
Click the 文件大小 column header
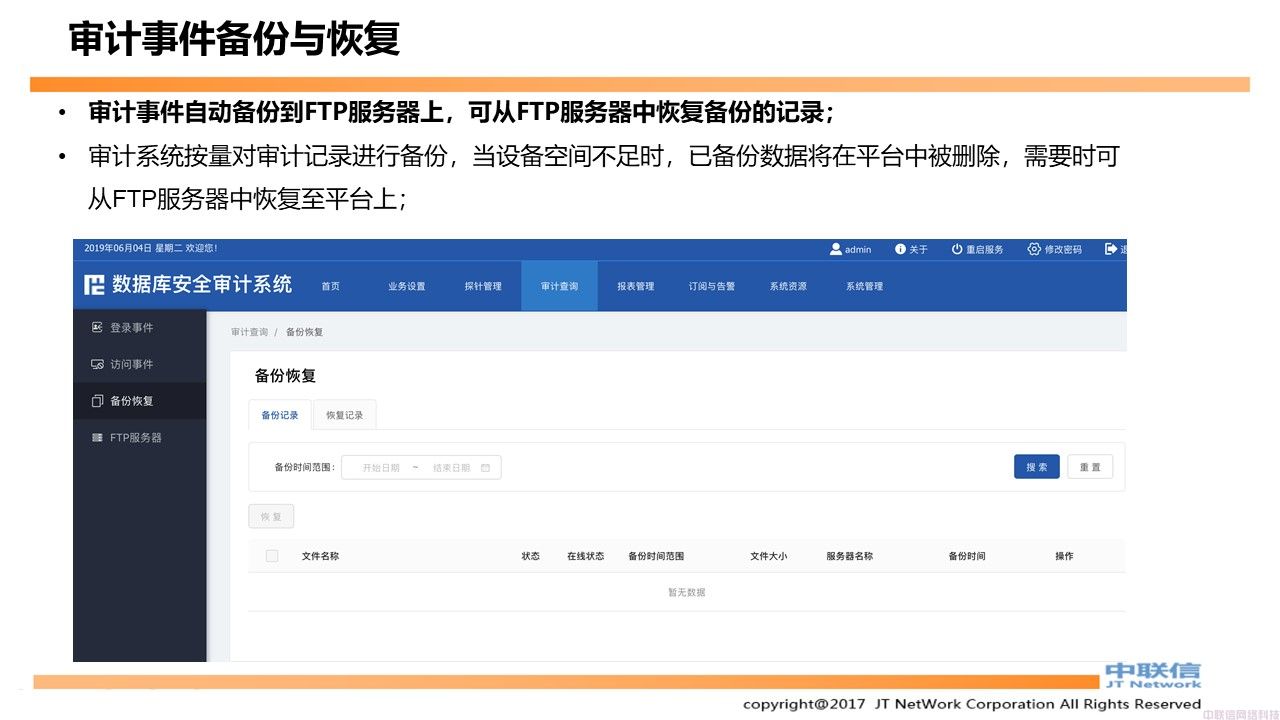click(x=768, y=556)
